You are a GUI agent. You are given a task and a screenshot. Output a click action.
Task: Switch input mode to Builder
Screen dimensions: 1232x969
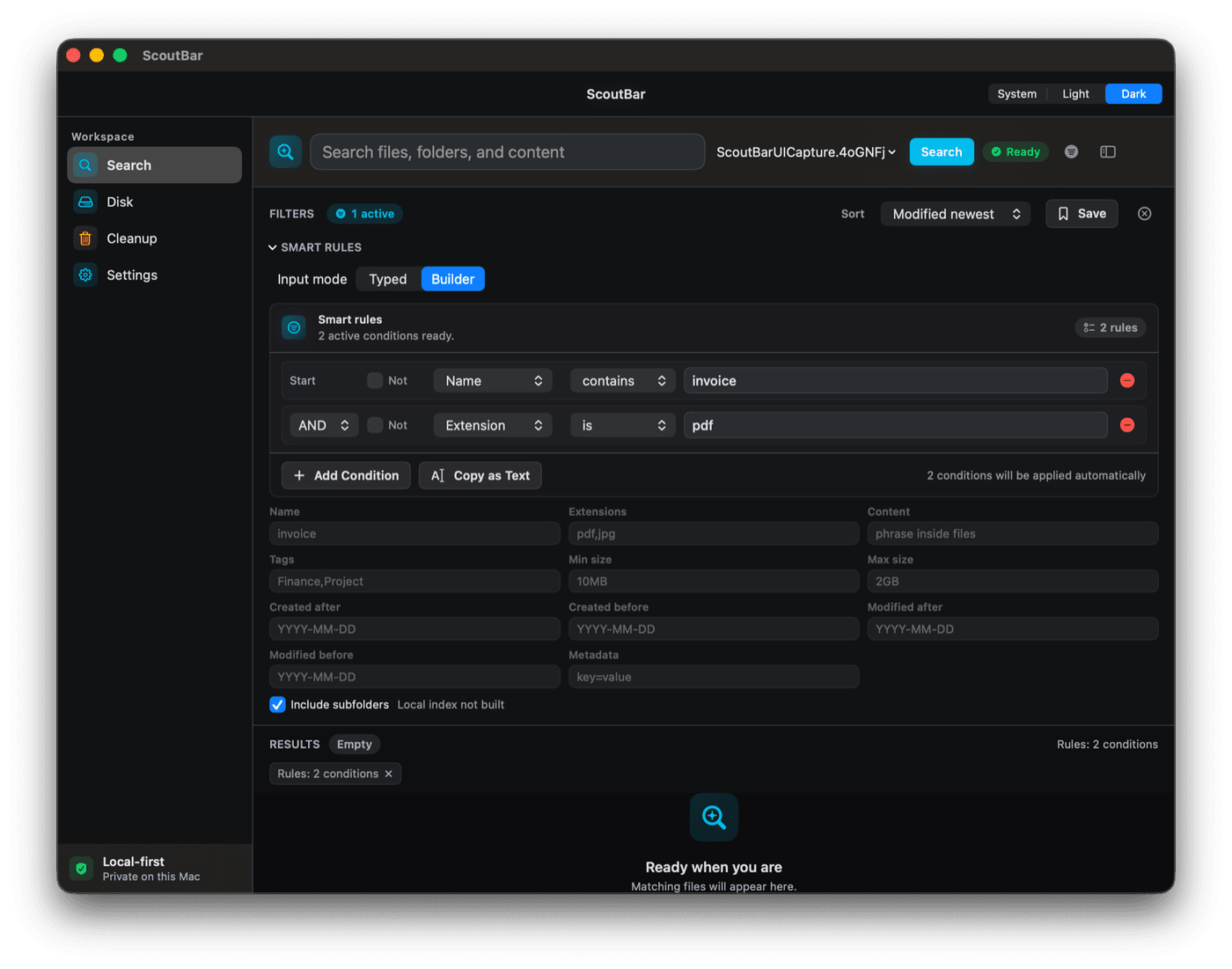pos(453,279)
